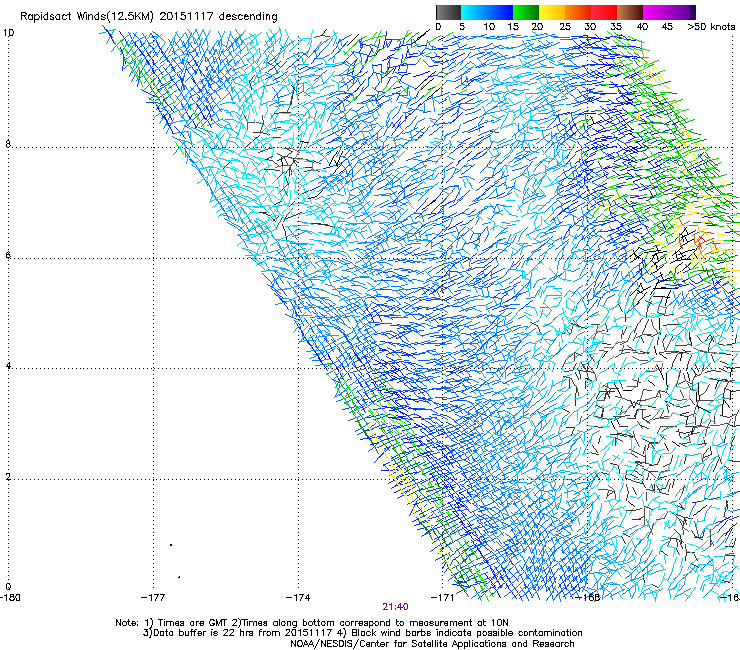The height and width of the screenshot is (650, 740).
Task: Click the latitude label '10' on left axis
Action: click(8, 33)
